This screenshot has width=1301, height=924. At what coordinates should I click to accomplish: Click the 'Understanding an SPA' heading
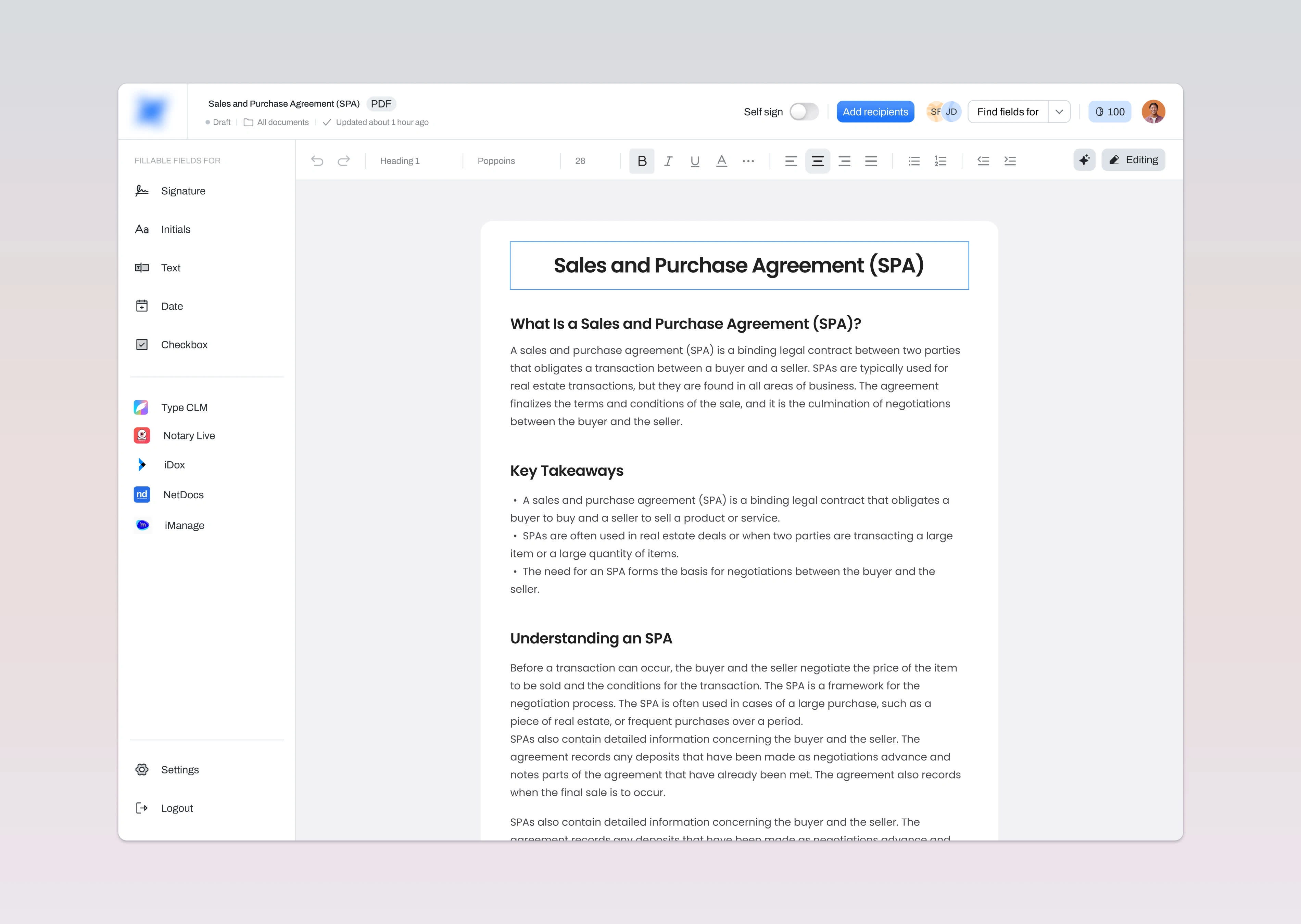click(591, 638)
